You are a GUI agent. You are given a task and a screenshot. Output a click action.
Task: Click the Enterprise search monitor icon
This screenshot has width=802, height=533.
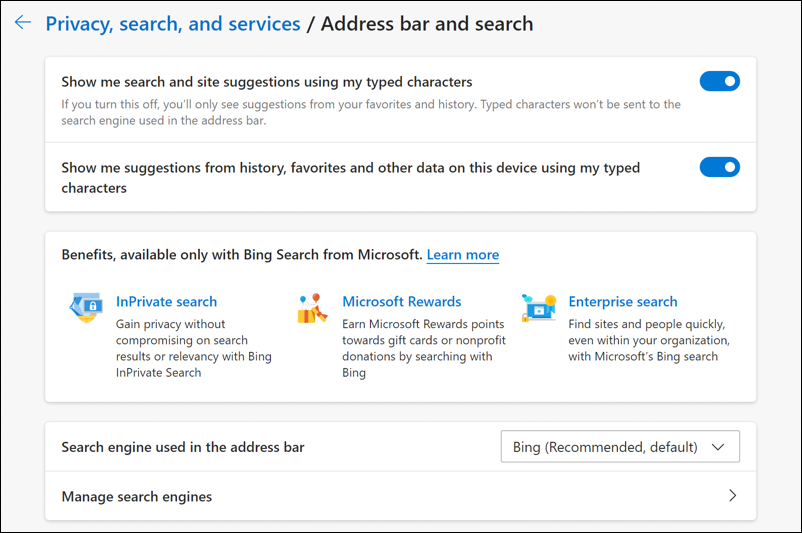[x=539, y=308]
